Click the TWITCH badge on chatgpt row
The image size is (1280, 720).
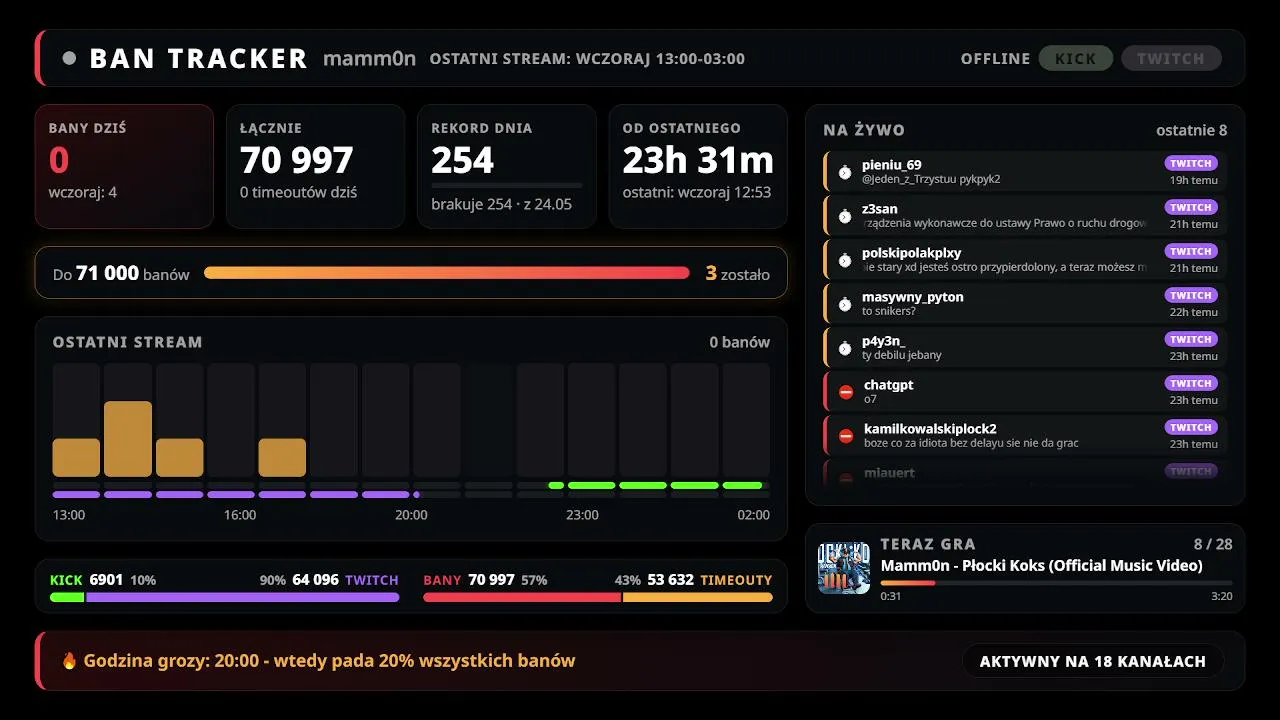click(1191, 383)
